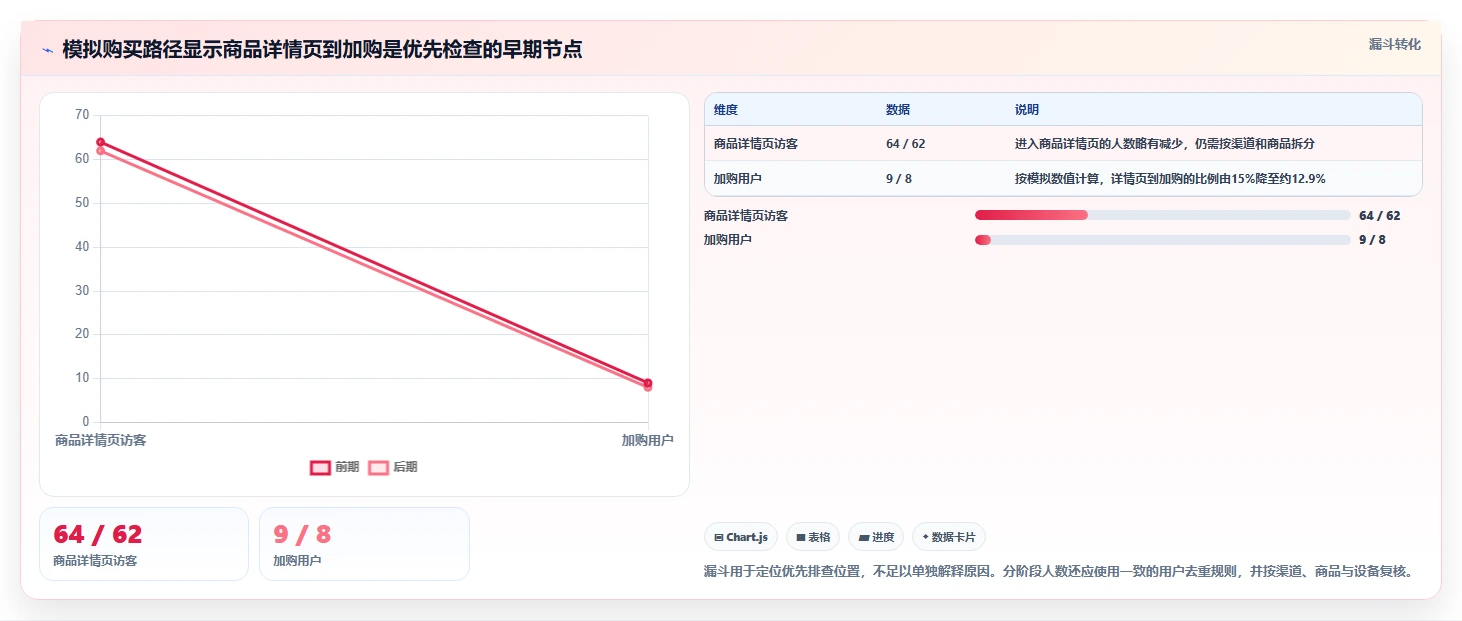Viewport: 1462px width, 621px height.
Task: Click the 商品详情页访客 x-axis label
Action: (101, 440)
